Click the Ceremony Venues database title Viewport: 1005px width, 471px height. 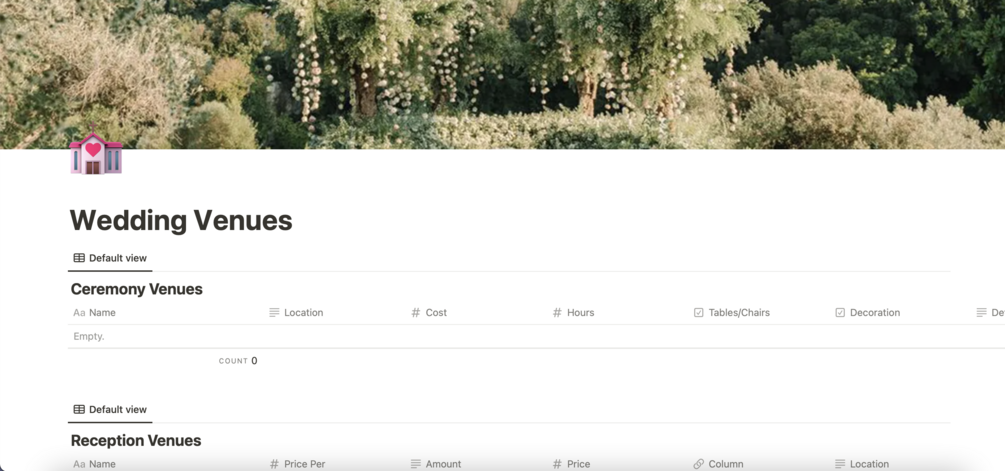pyautogui.click(x=137, y=289)
